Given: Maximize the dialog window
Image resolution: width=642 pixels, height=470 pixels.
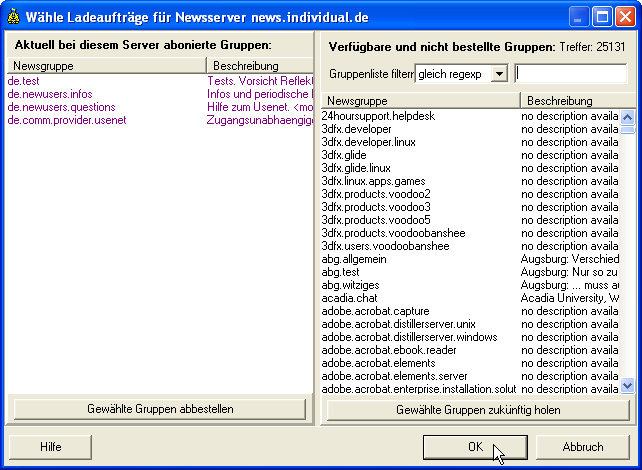Looking at the screenshot, I should [x=605, y=17].
